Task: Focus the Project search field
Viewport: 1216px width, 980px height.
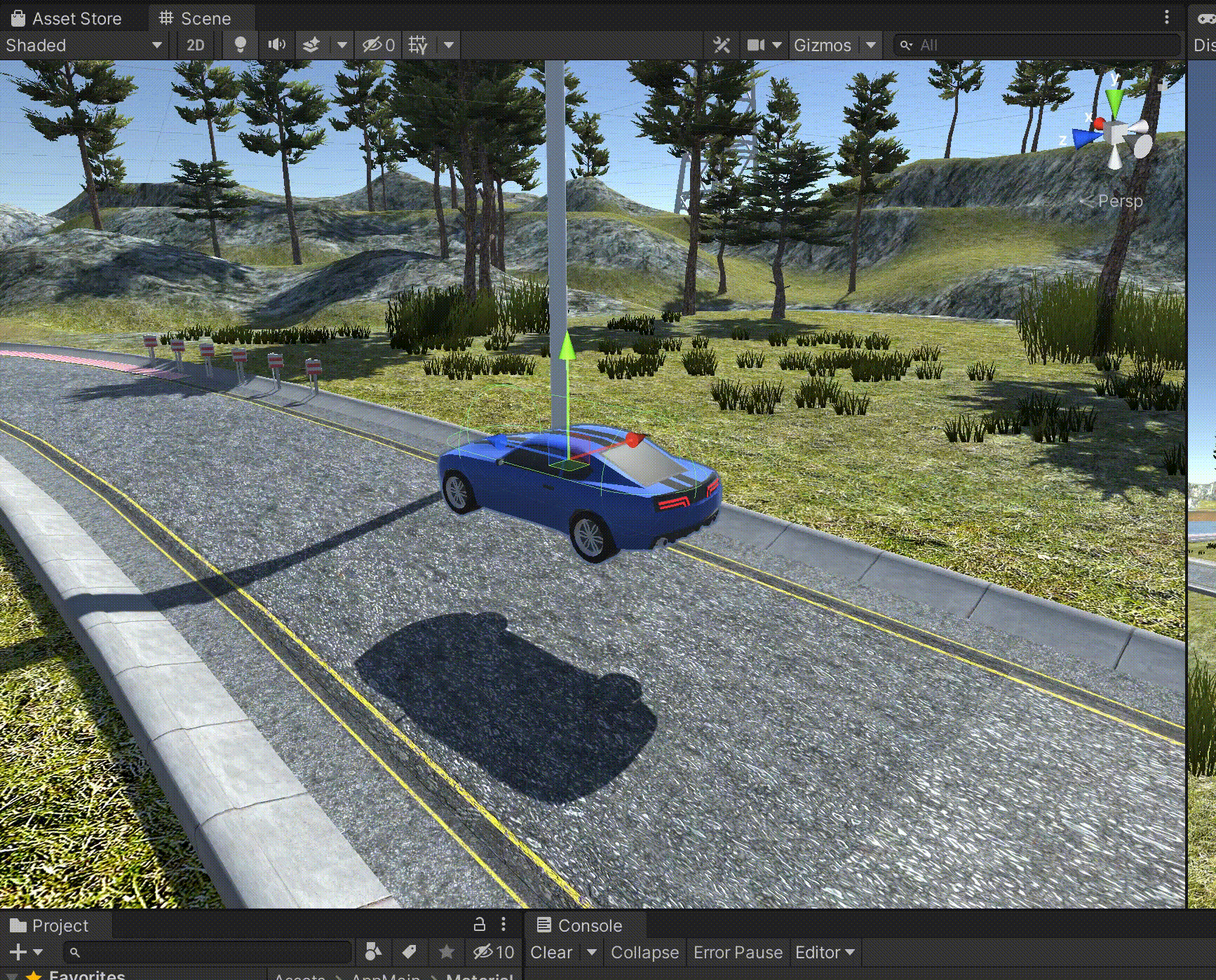Action: (207, 952)
